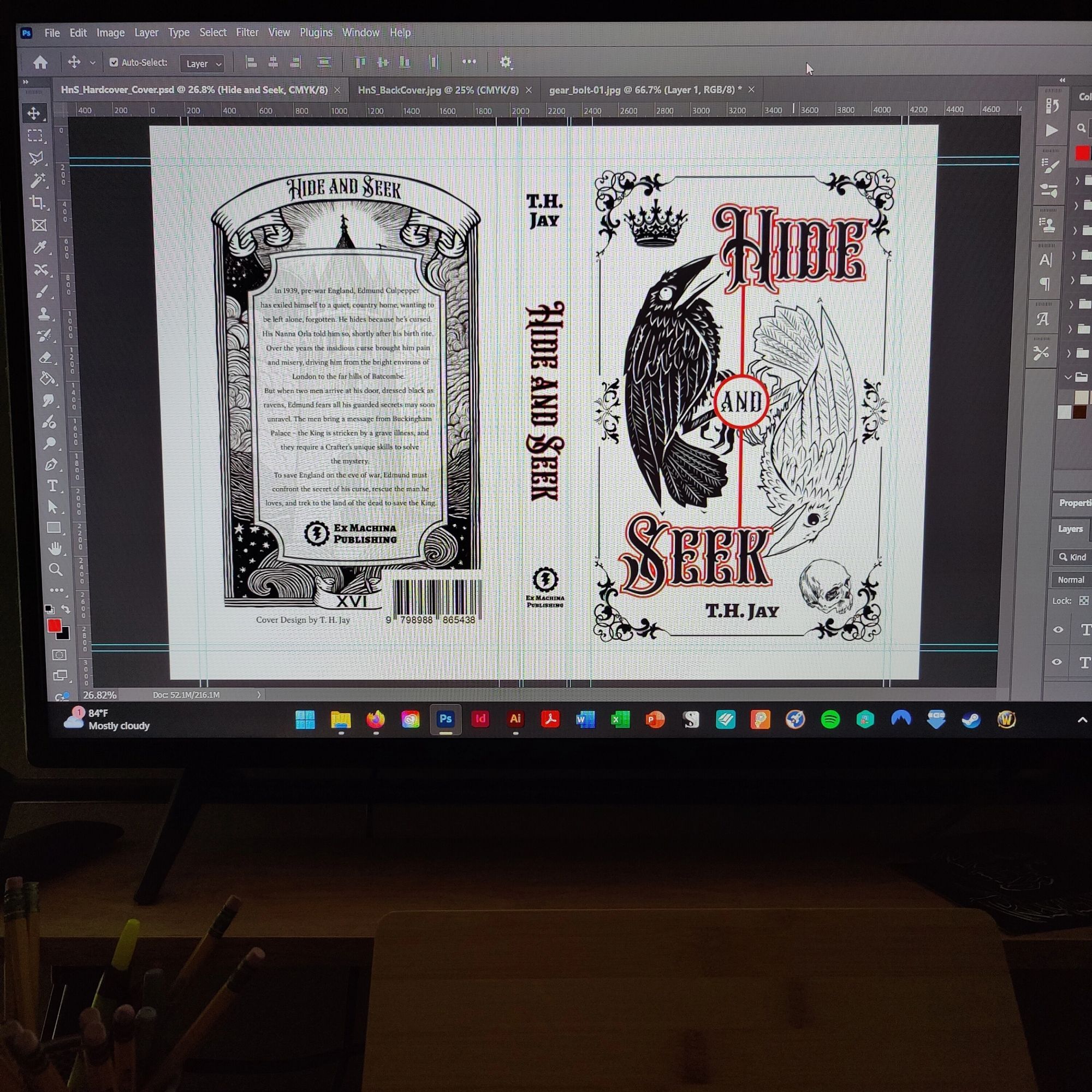Viewport: 1092px width, 1092px height.
Task: Expand the toolbox with double-arrow
Action: [26, 82]
